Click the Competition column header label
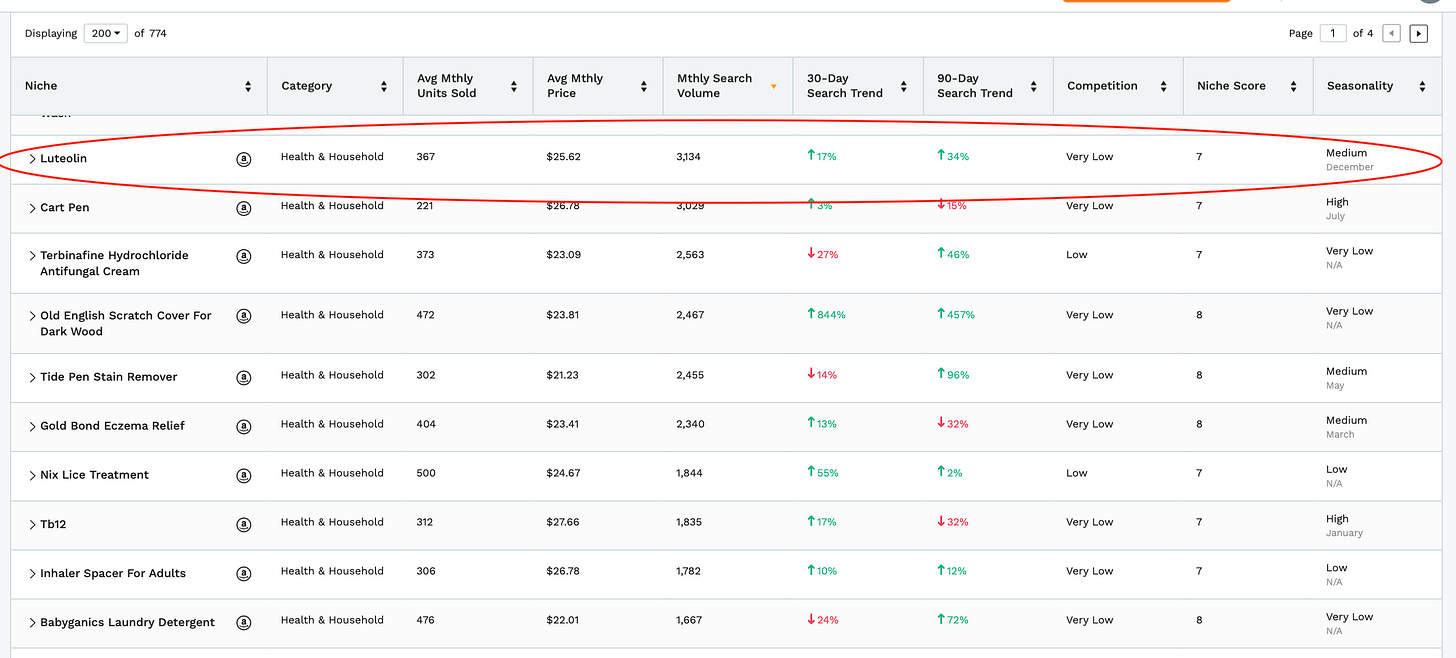1456x658 pixels. click(1102, 86)
